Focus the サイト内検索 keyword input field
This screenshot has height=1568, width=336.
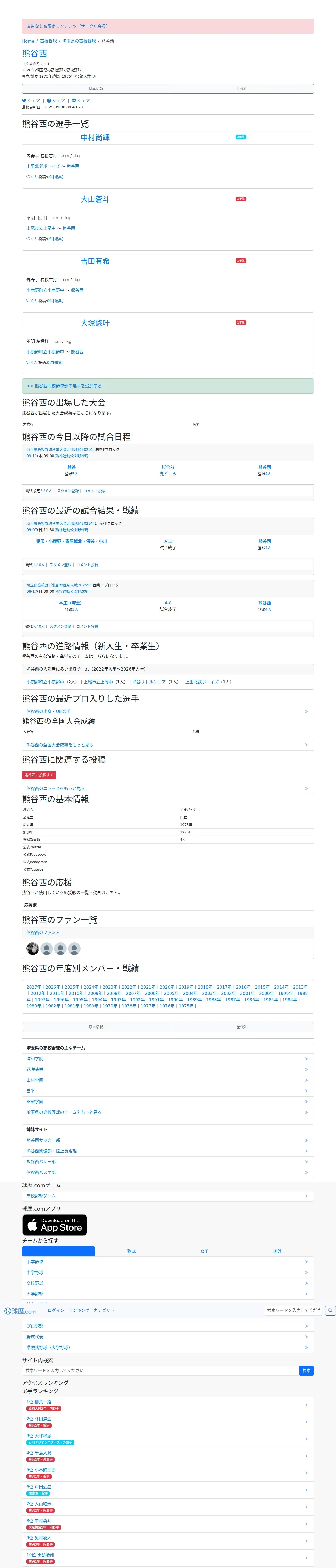[x=160, y=1371]
